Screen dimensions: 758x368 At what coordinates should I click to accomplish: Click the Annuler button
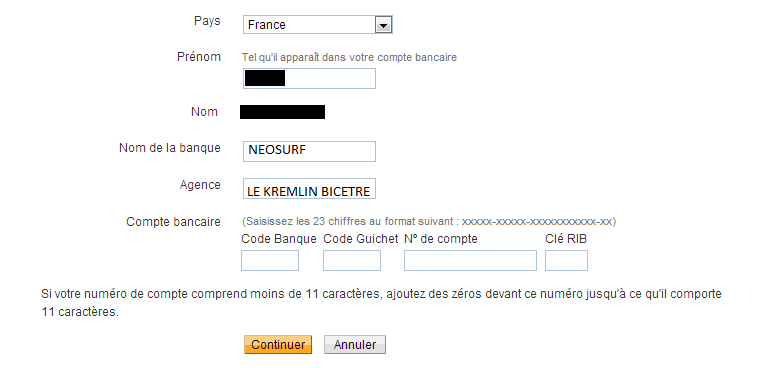pyautogui.click(x=355, y=345)
